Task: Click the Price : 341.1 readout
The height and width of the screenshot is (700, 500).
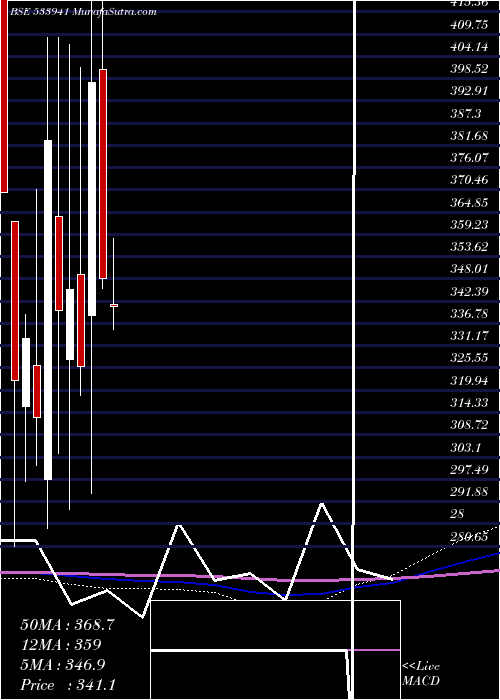Action: (68, 685)
